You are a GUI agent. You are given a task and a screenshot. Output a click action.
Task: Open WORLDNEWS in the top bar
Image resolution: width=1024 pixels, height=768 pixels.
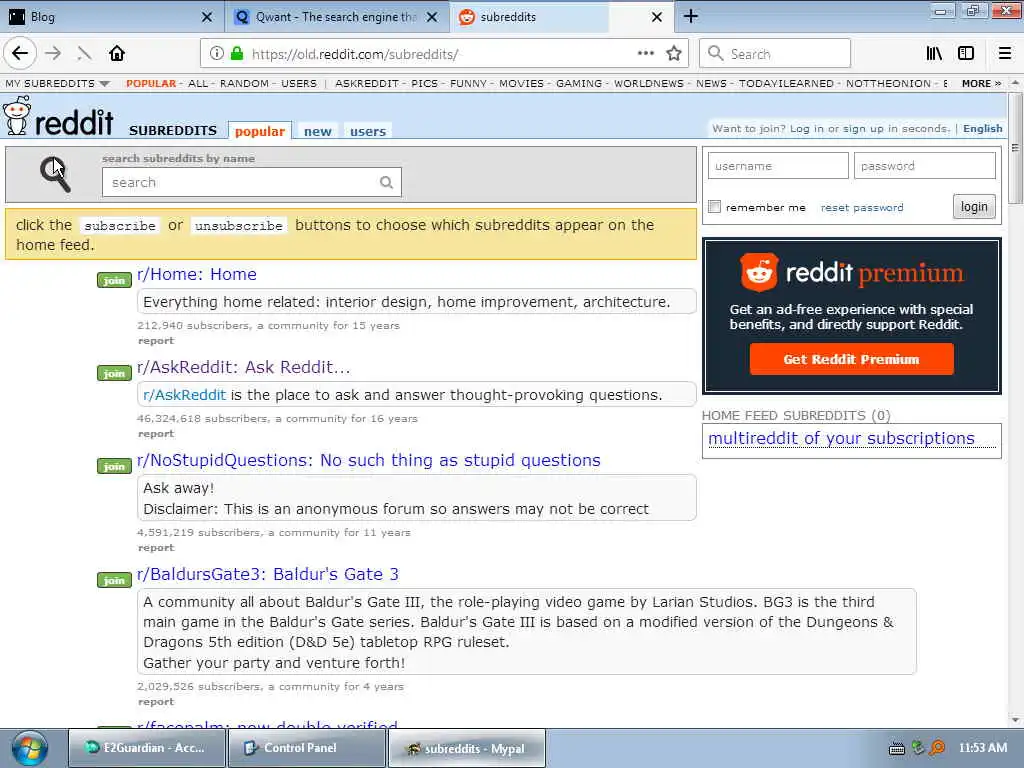[x=648, y=84]
